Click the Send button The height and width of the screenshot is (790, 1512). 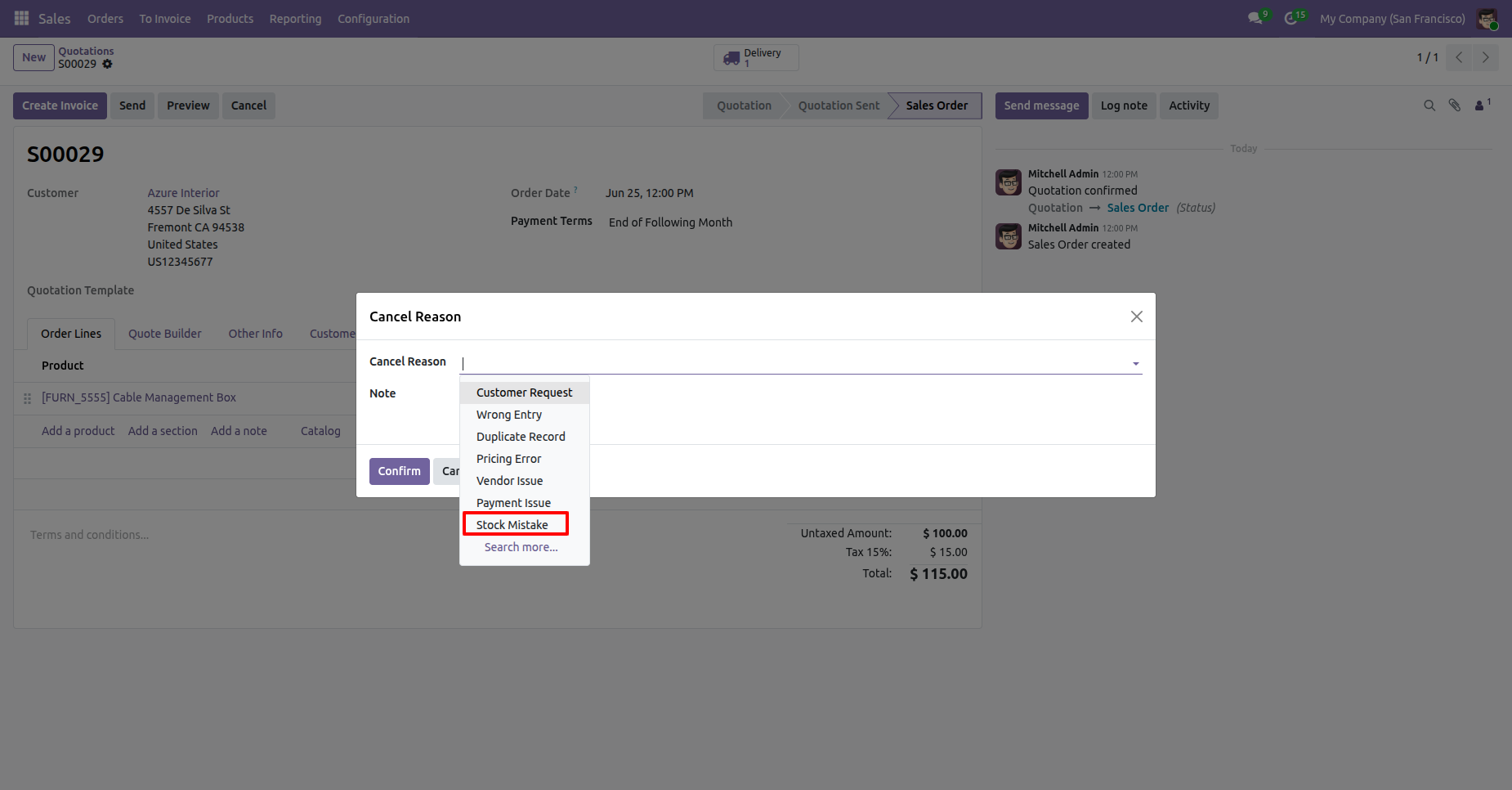point(132,105)
